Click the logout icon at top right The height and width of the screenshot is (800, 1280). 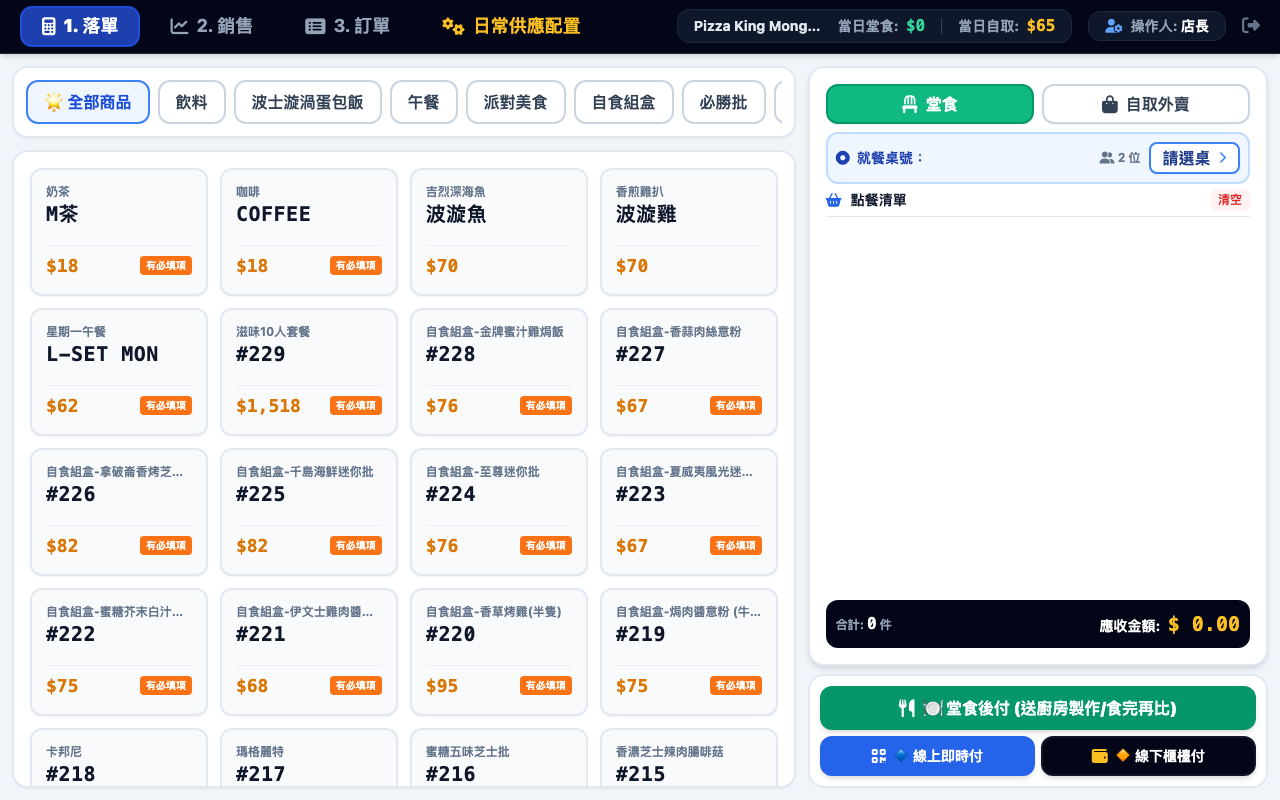pyautogui.click(x=1250, y=26)
